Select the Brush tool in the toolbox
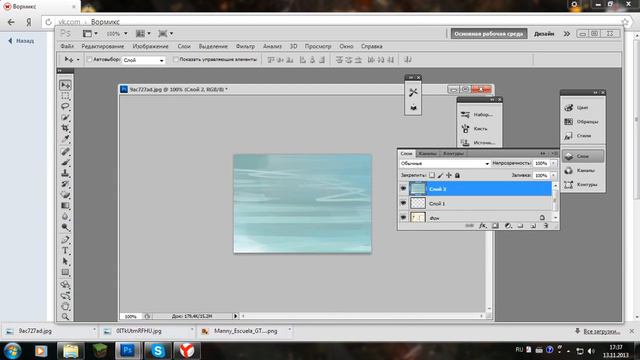Image resolution: width=640 pixels, height=360 pixels. pyautogui.click(x=65, y=162)
